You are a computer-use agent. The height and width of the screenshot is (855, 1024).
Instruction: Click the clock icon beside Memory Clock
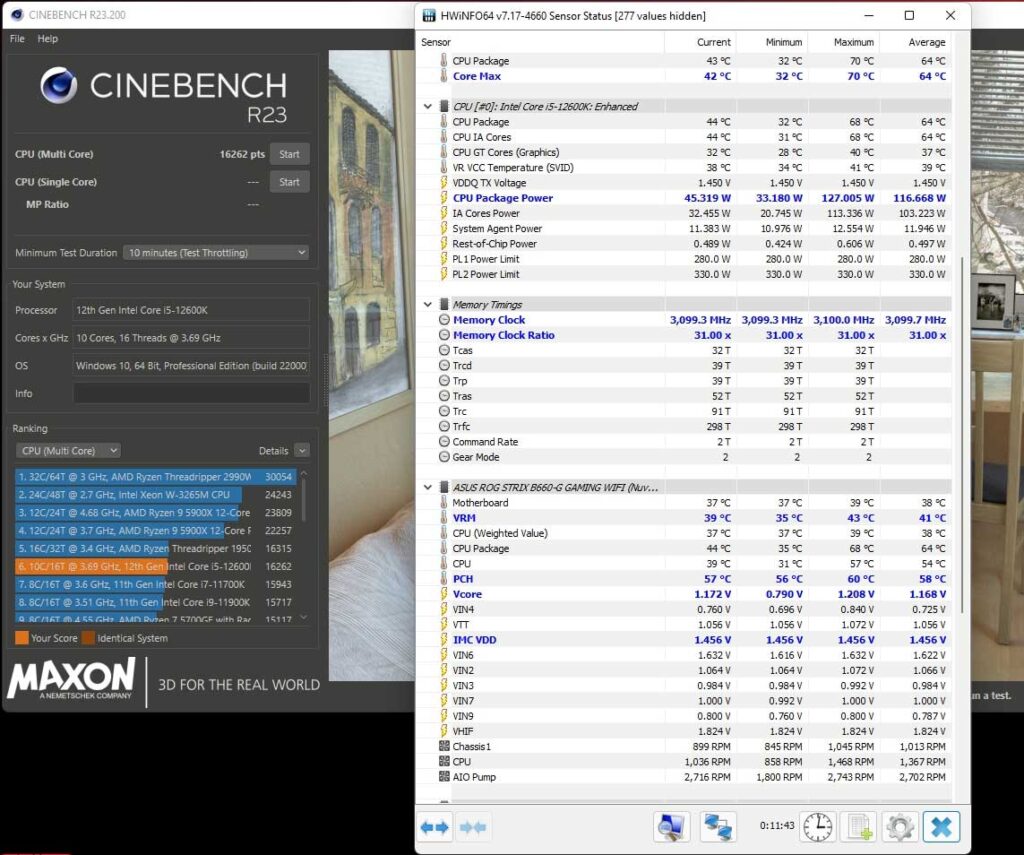[444, 320]
